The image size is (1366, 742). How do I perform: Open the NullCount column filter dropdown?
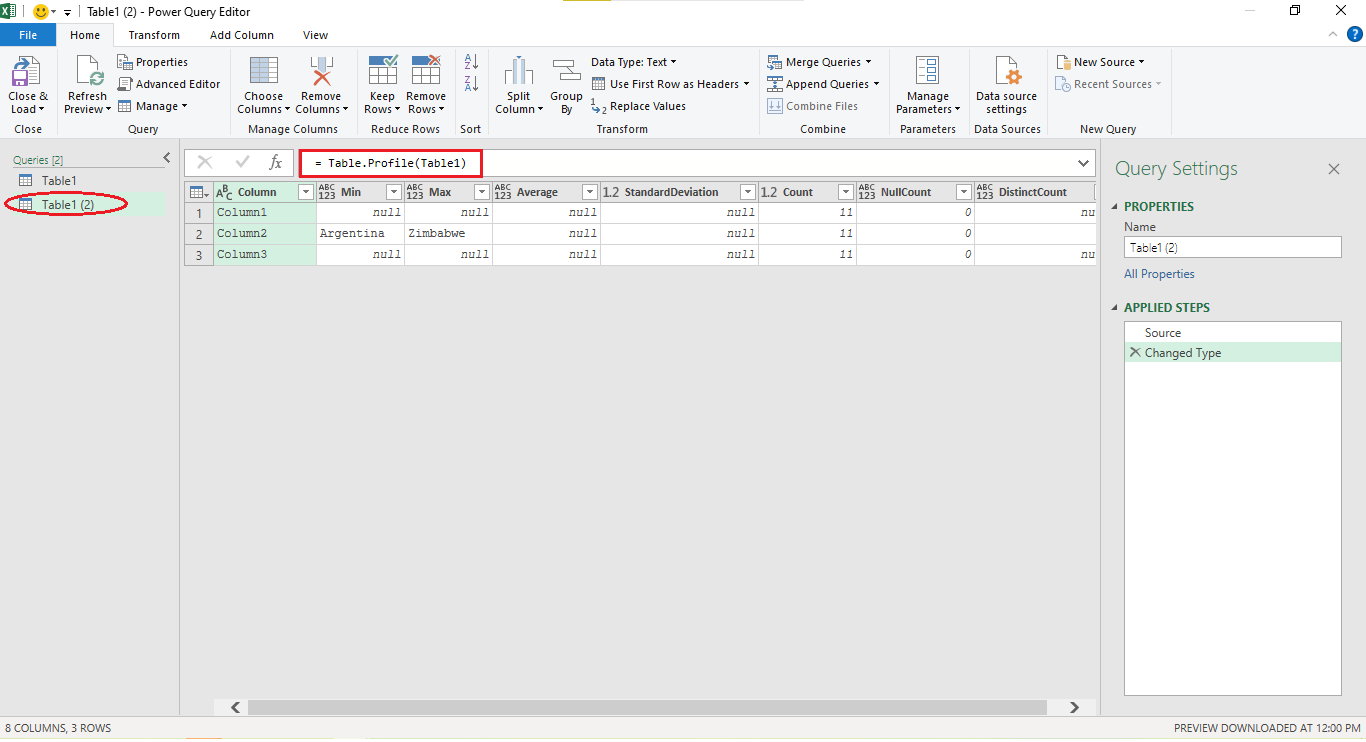coord(964,192)
